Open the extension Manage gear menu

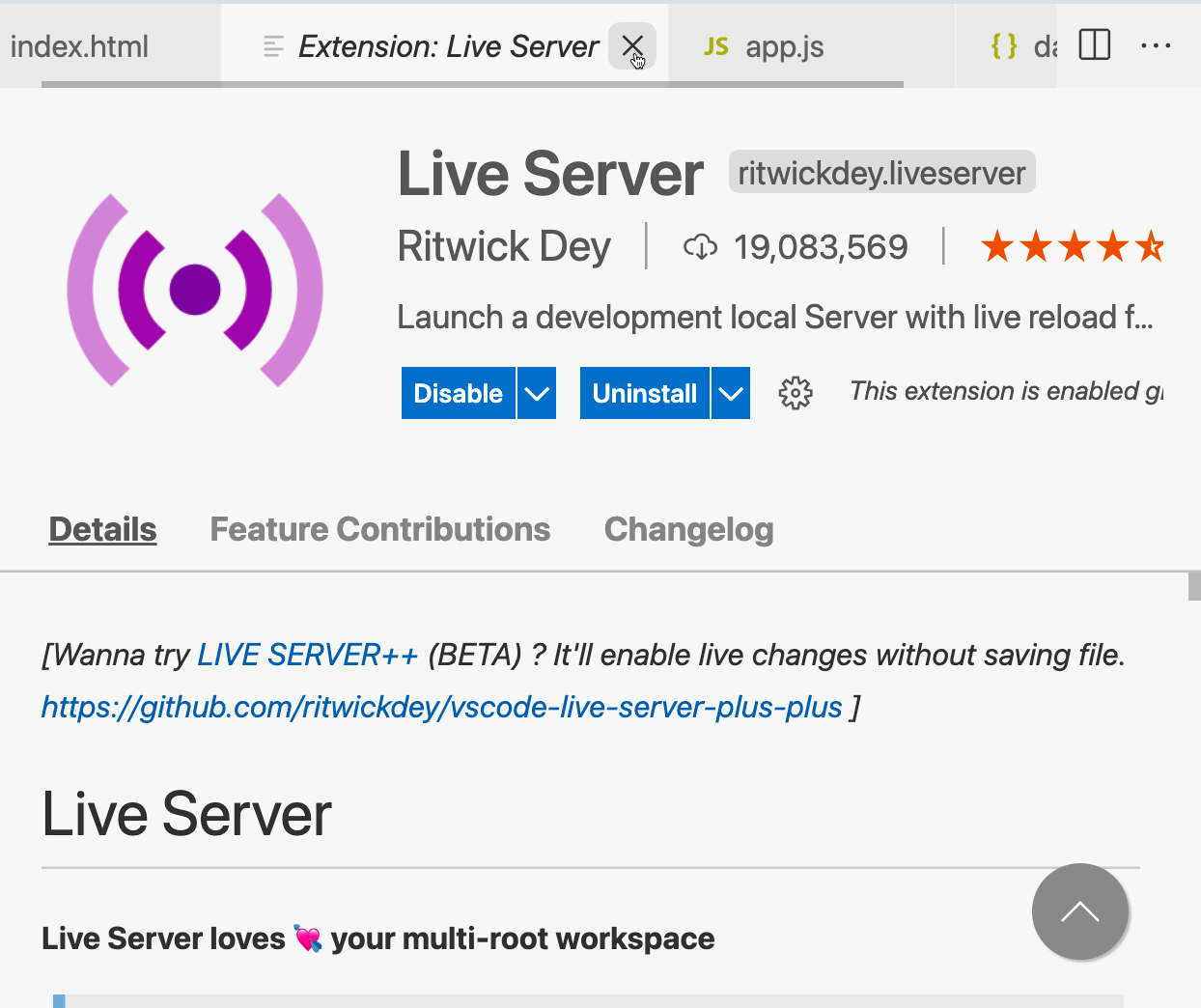[x=796, y=393]
